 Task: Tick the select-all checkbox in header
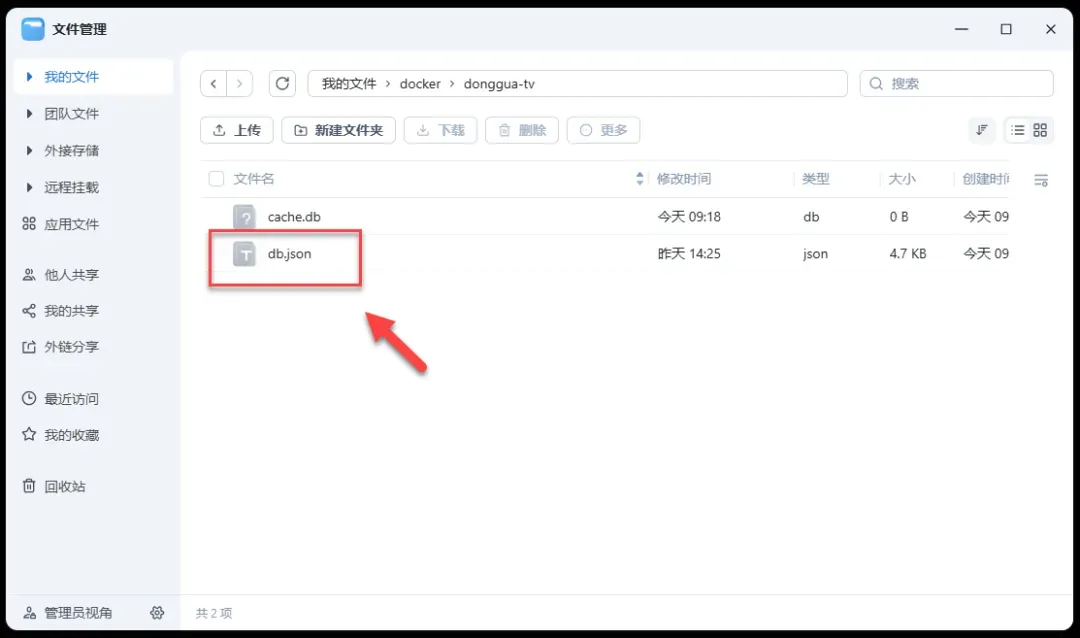(216, 179)
